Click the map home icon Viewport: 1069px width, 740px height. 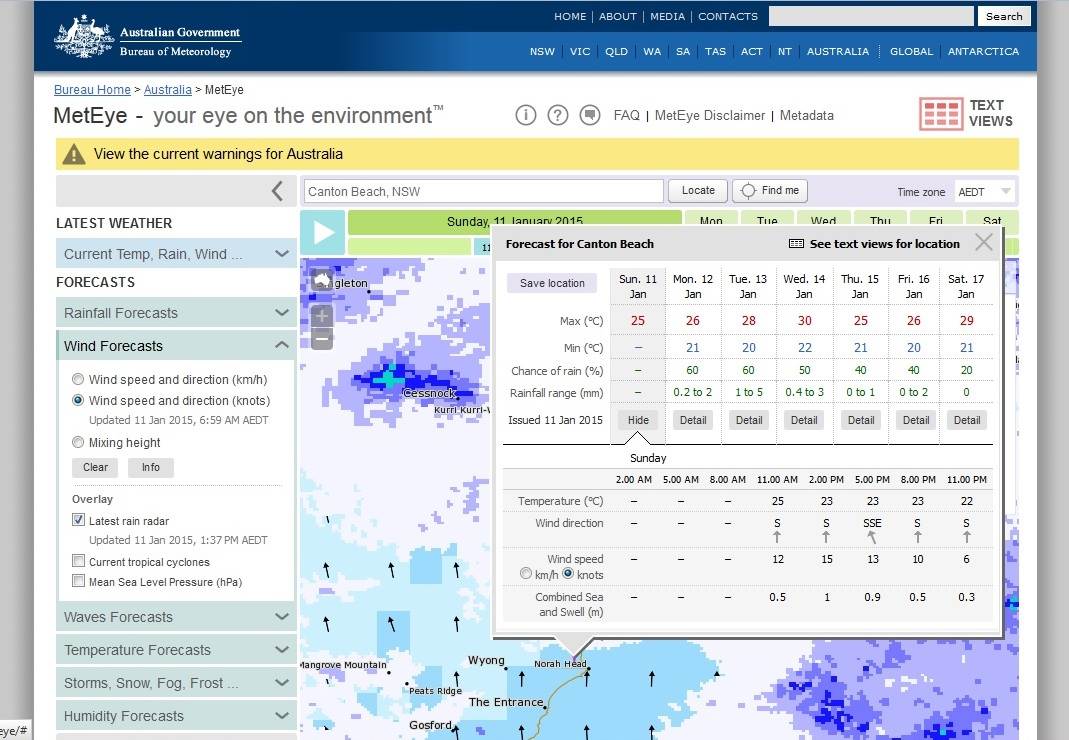pos(322,281)
